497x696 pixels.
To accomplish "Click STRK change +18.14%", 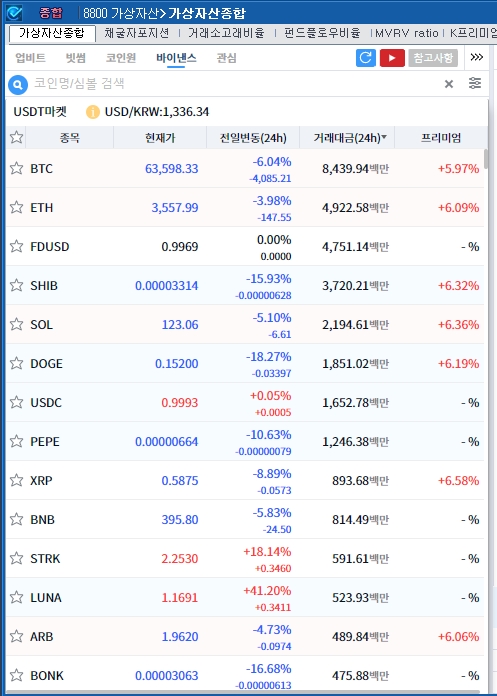I will point(267,551).
